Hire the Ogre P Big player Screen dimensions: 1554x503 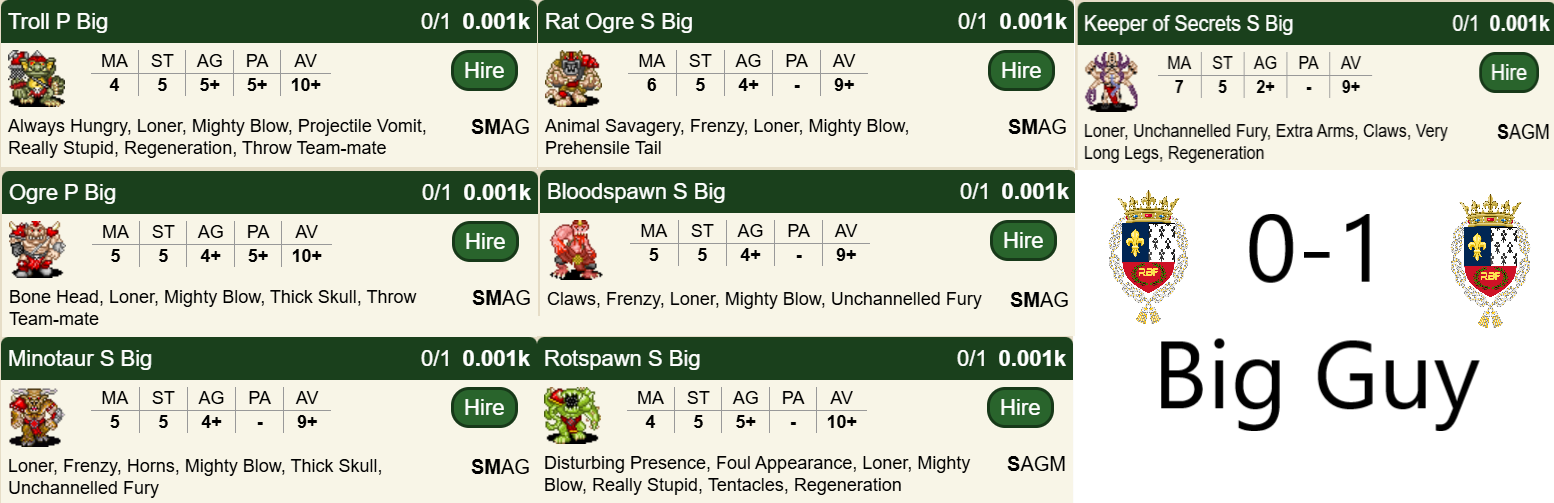pos(485,241)
